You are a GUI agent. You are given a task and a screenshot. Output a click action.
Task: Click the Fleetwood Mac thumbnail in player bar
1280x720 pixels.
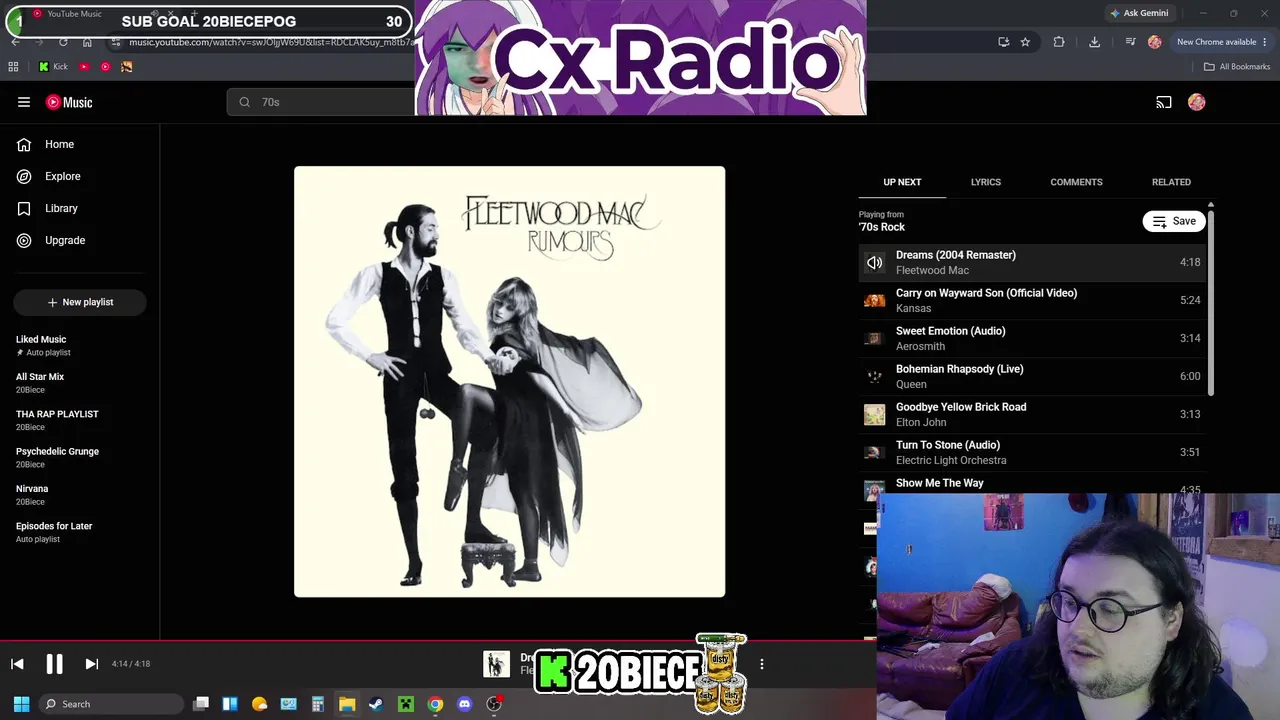point(496,664)
